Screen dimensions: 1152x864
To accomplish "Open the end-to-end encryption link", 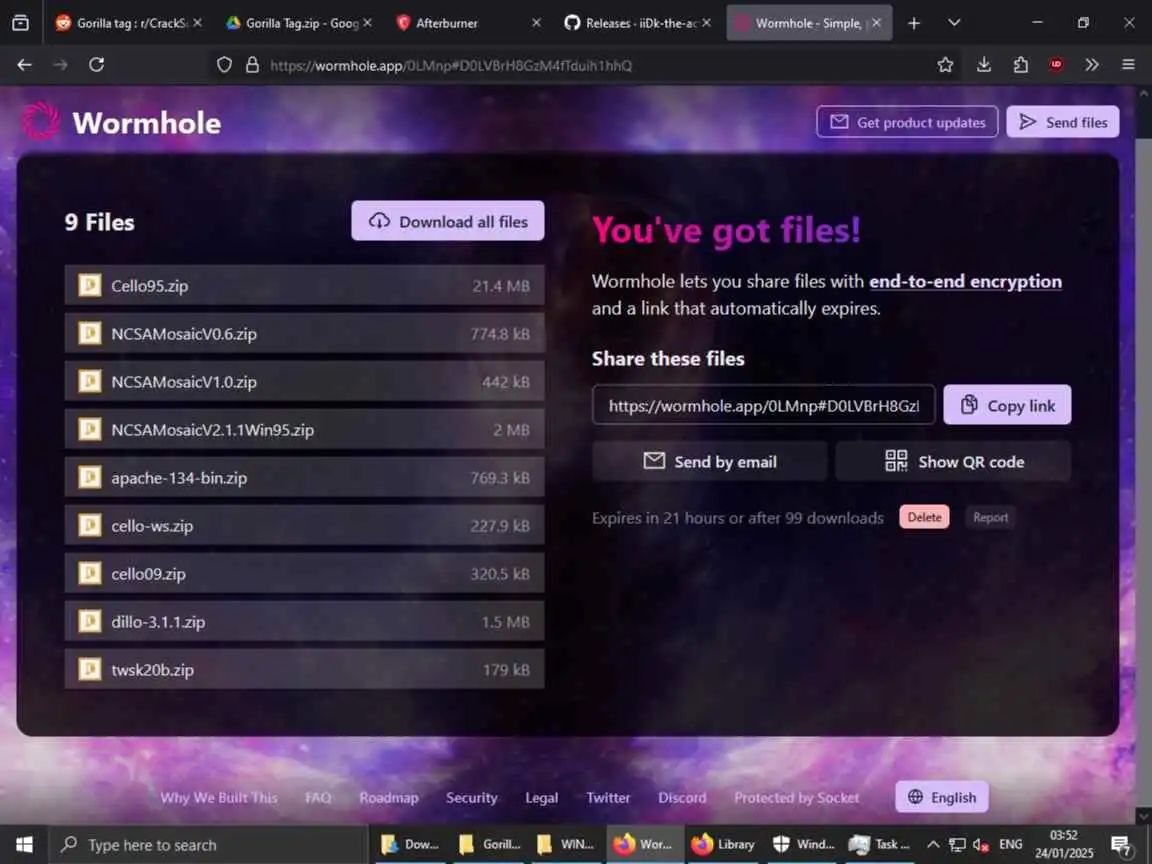I will (965, 281).
